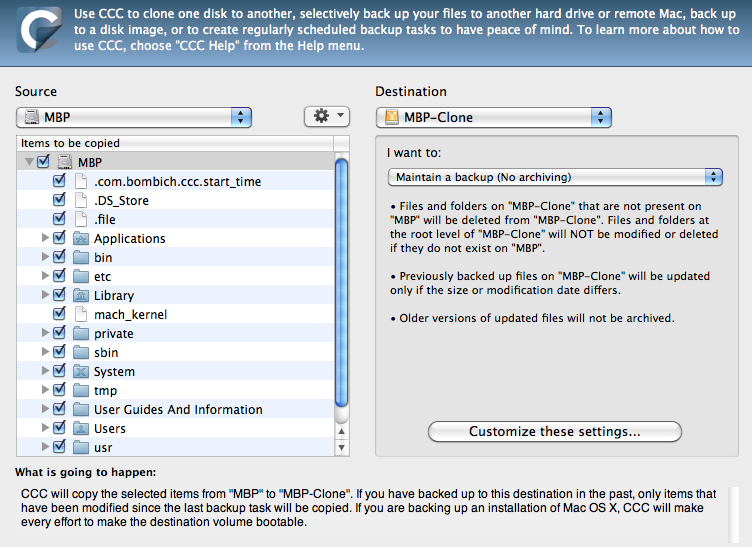Uncheck the sbin checkbox

59,351
